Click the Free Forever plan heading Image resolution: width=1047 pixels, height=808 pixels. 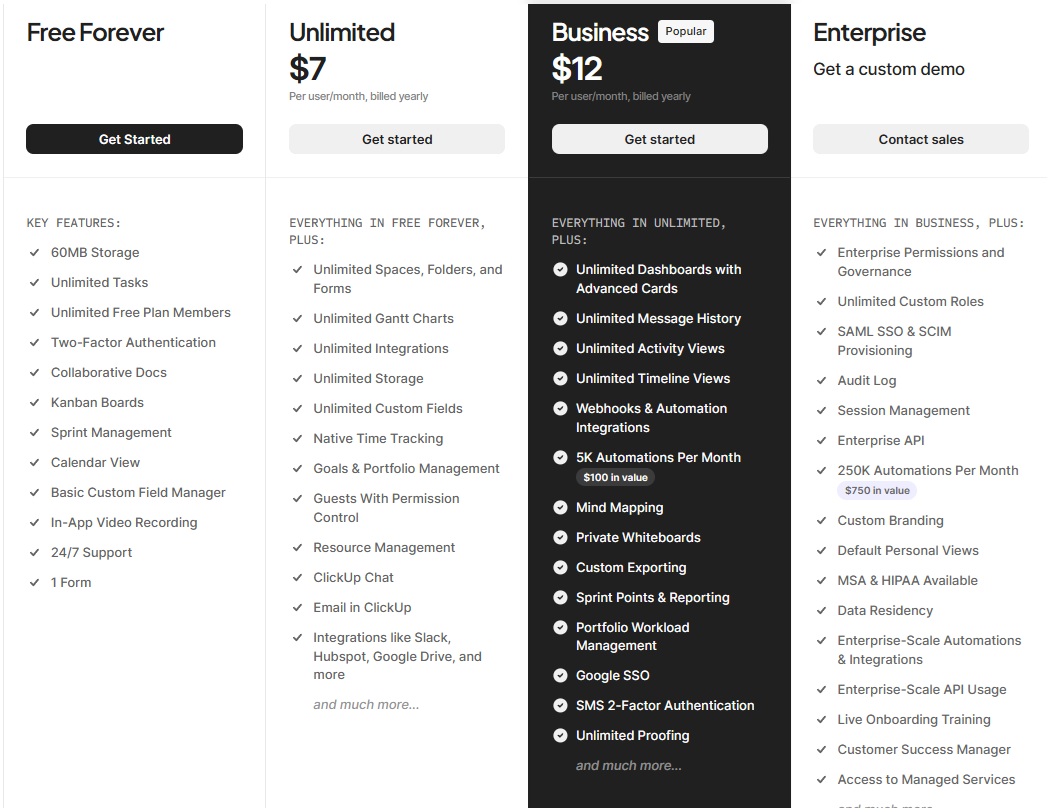tap(95, 33)
